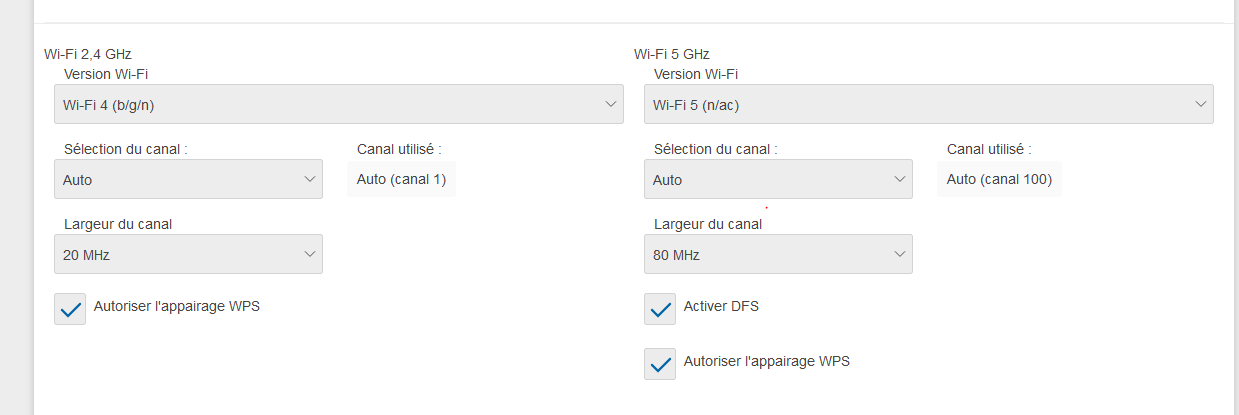
Task: Open the Wi-Fi 4 (b/g/n) version dropdown
Action: [x=339, y=104]
